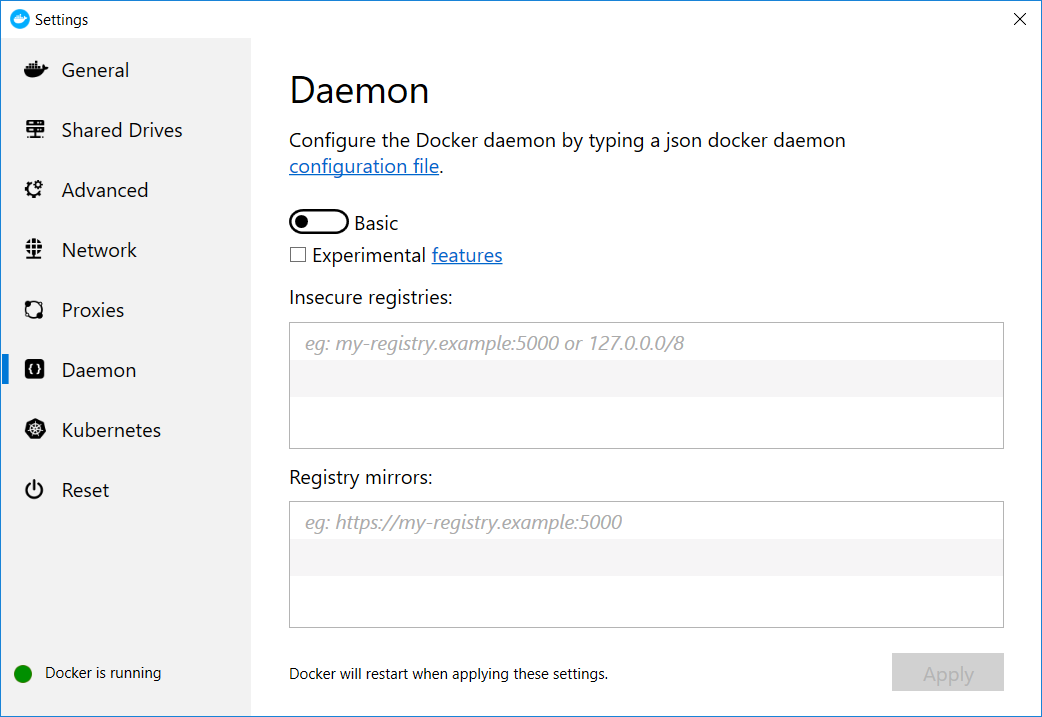Open Kubernetes settings via the helm icon
The height and width of the screenshot is (717, 1042).
(x=34, y=429)
